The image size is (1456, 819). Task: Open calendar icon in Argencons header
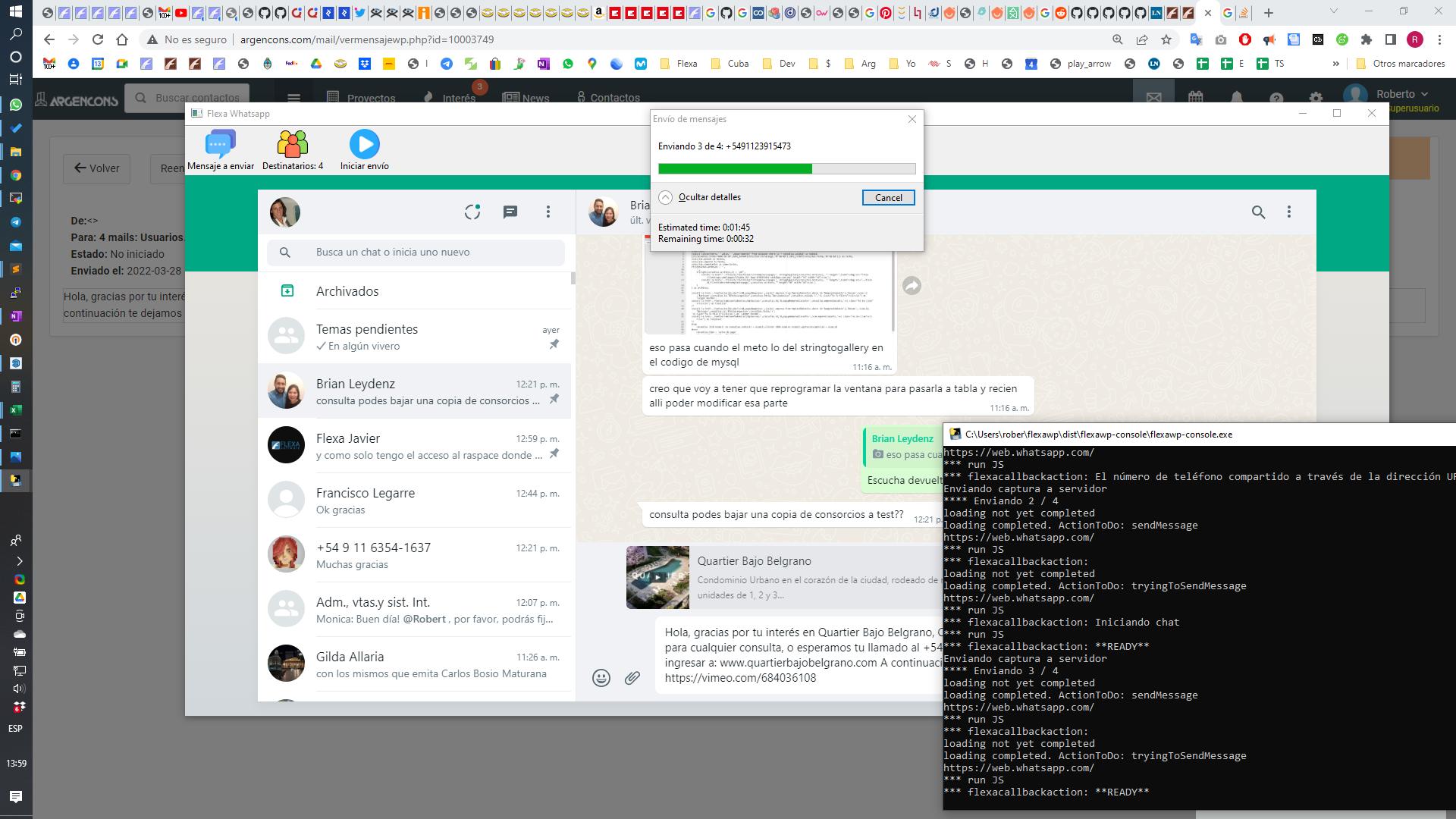[1196, 97]
